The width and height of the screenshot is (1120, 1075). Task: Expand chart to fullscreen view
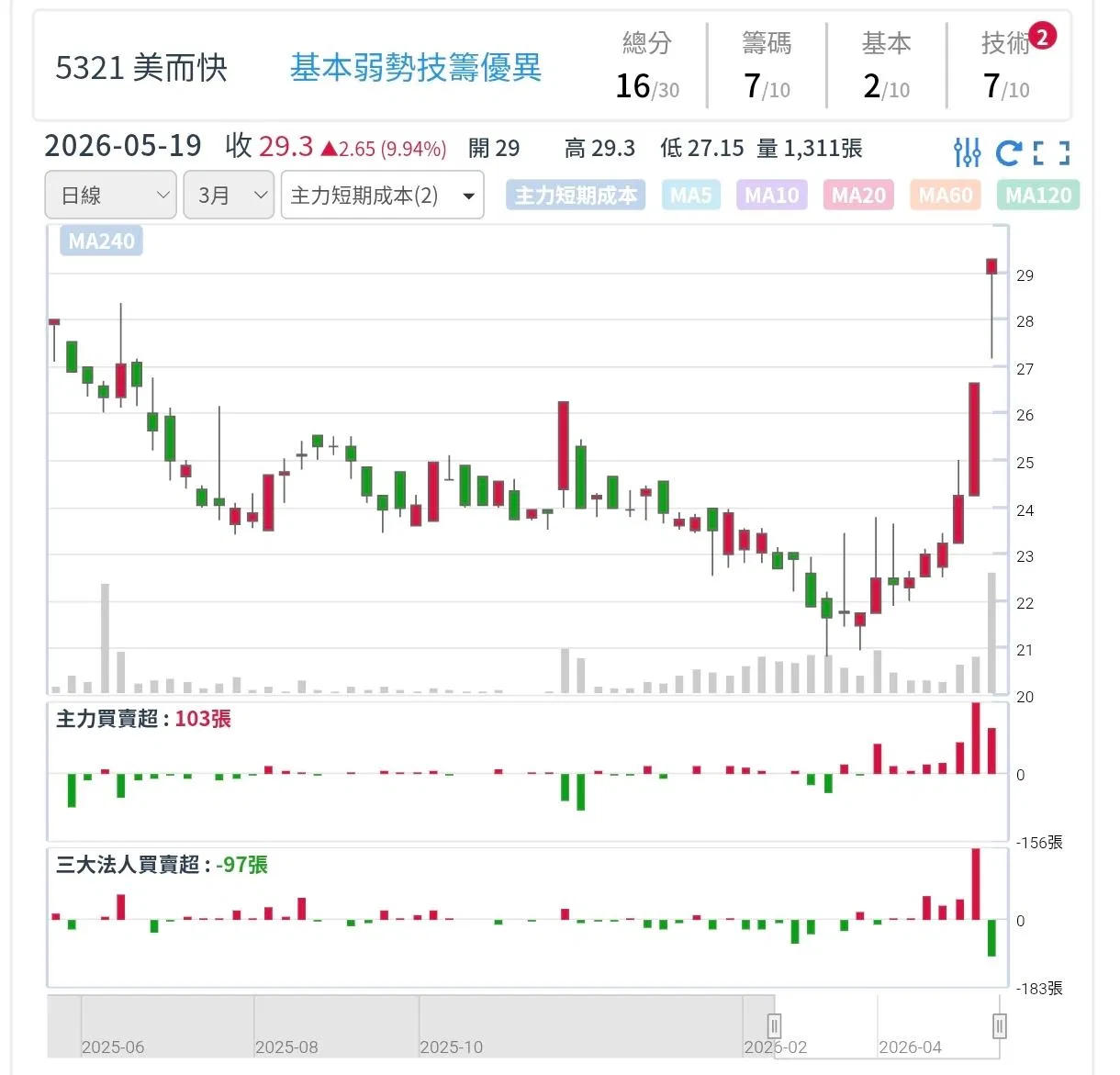[1051, 152]
